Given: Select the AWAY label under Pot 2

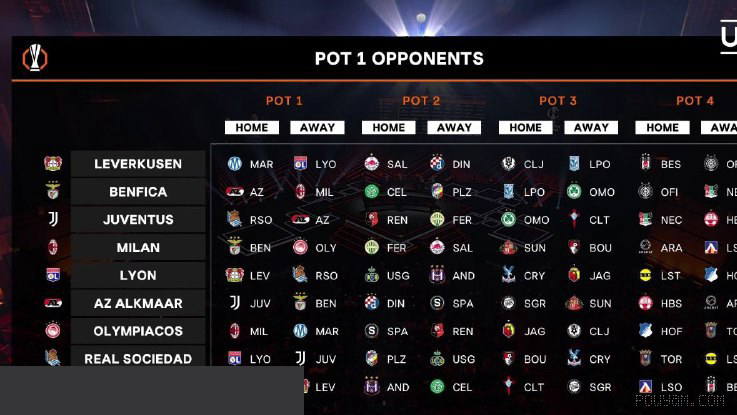Looking at the screenshot, I should (x=454, y=127).
